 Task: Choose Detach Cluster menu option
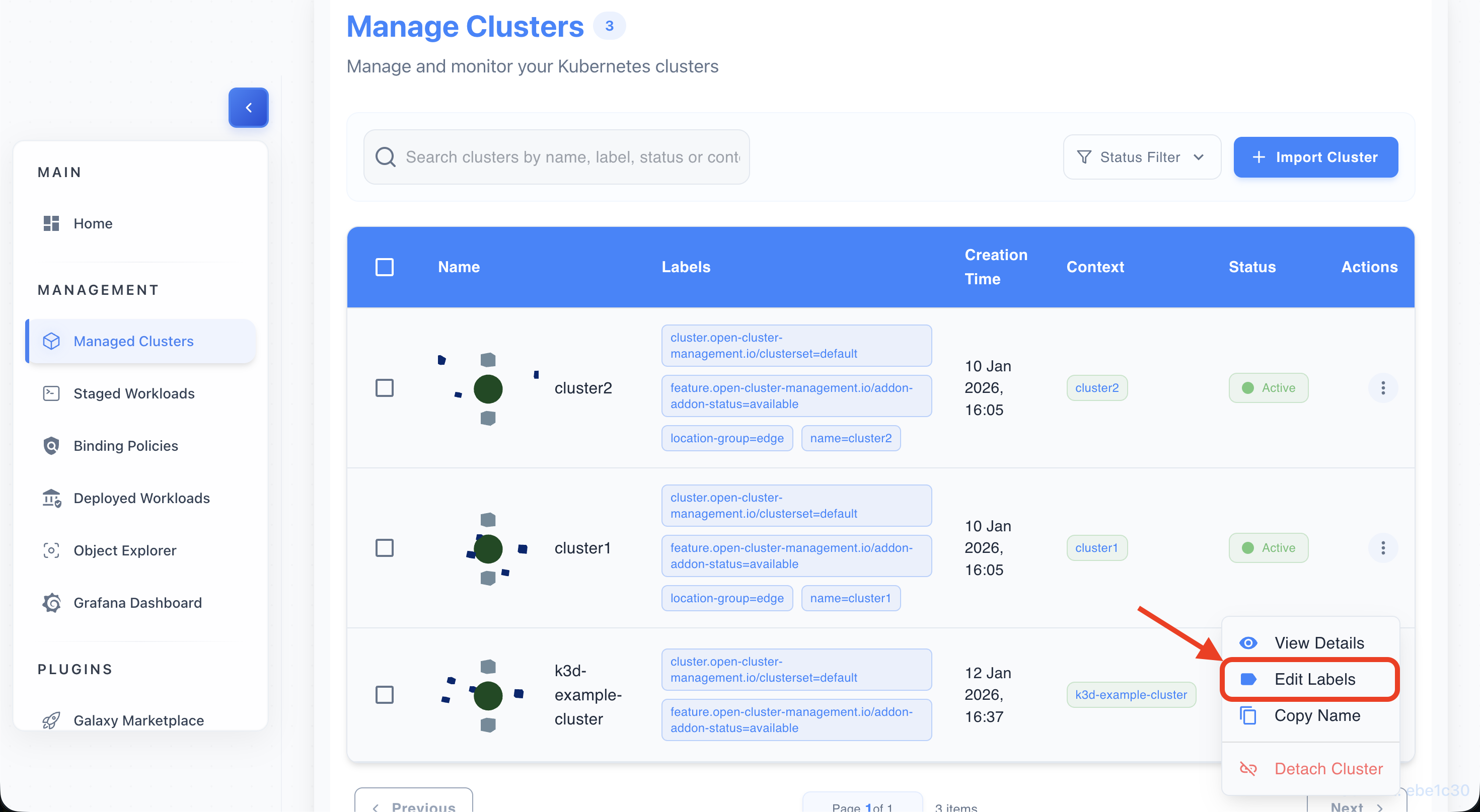(x=1328, y=768)
